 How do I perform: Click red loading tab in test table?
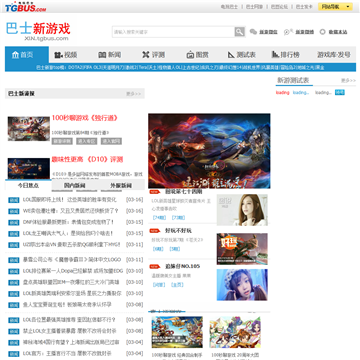click(x=283, y=93)
